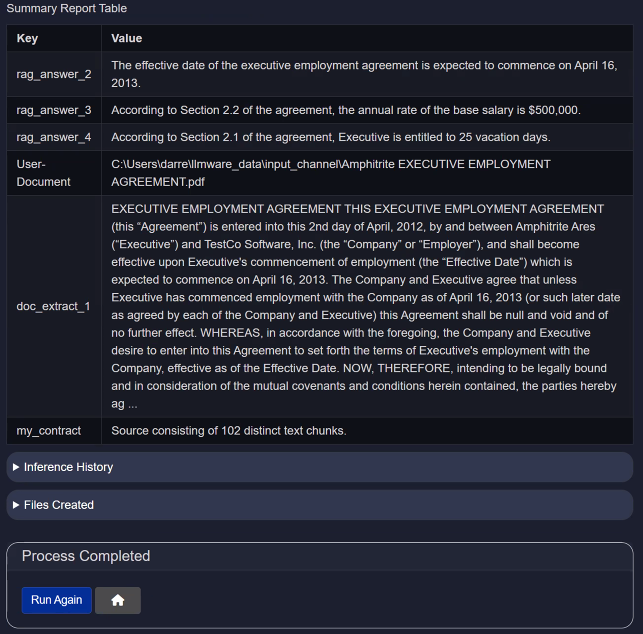
Task: Click the base salary $500,000 answer
Action: pos(345,110)
